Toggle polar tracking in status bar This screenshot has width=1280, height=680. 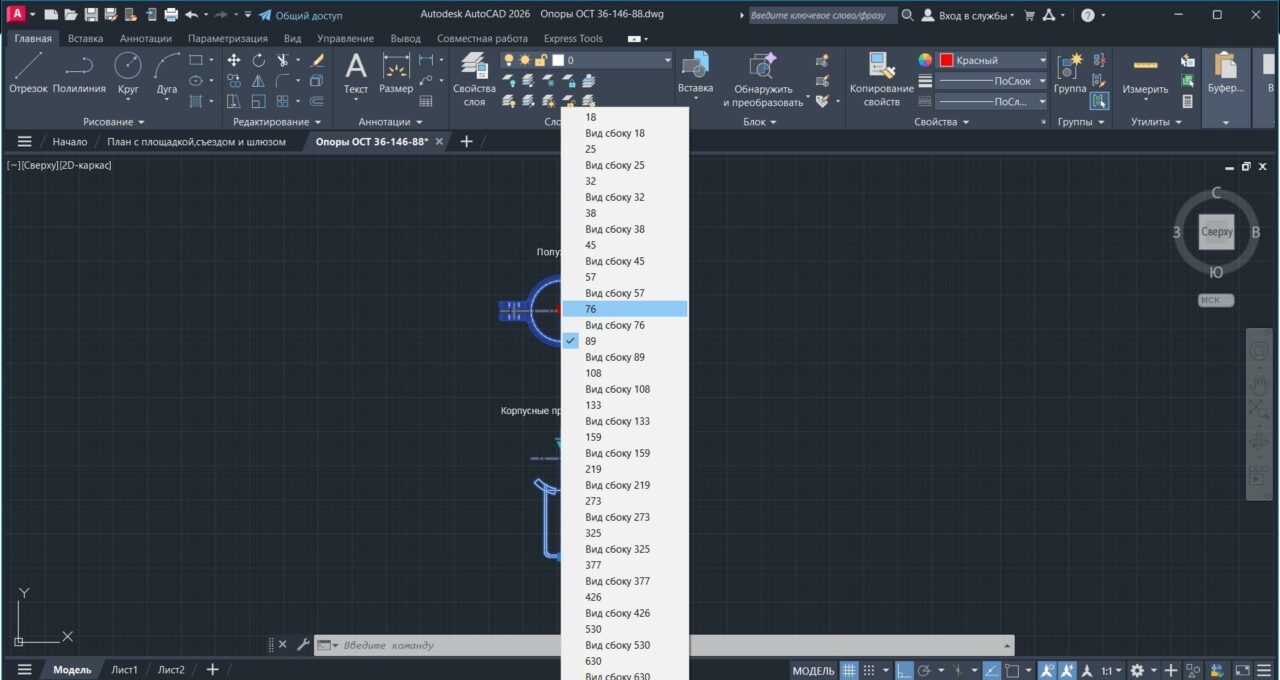pyautogui.click(x=925, y=670)
